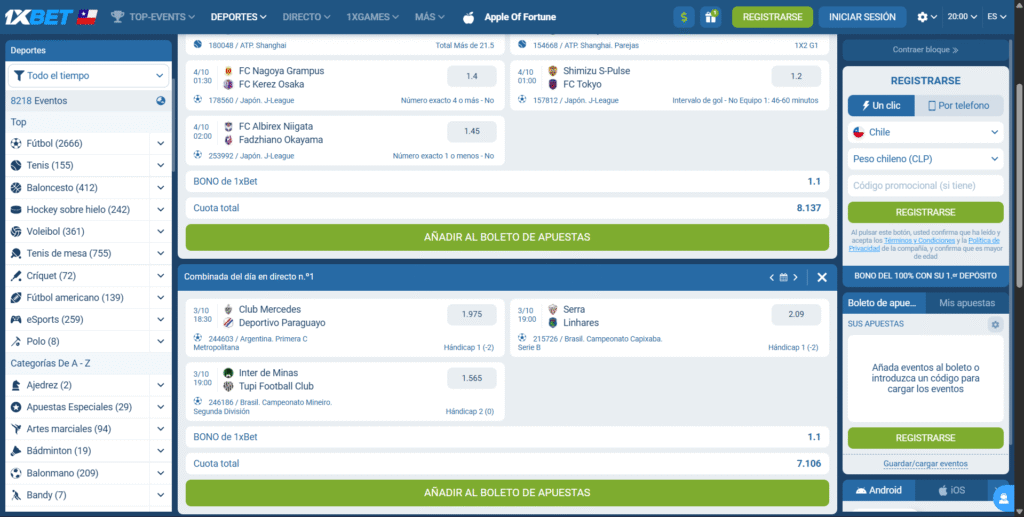Click the Hockey sobre hielo puck icon
The image size is (1024, 517).
pyautogui.click(x=16, y=210)
